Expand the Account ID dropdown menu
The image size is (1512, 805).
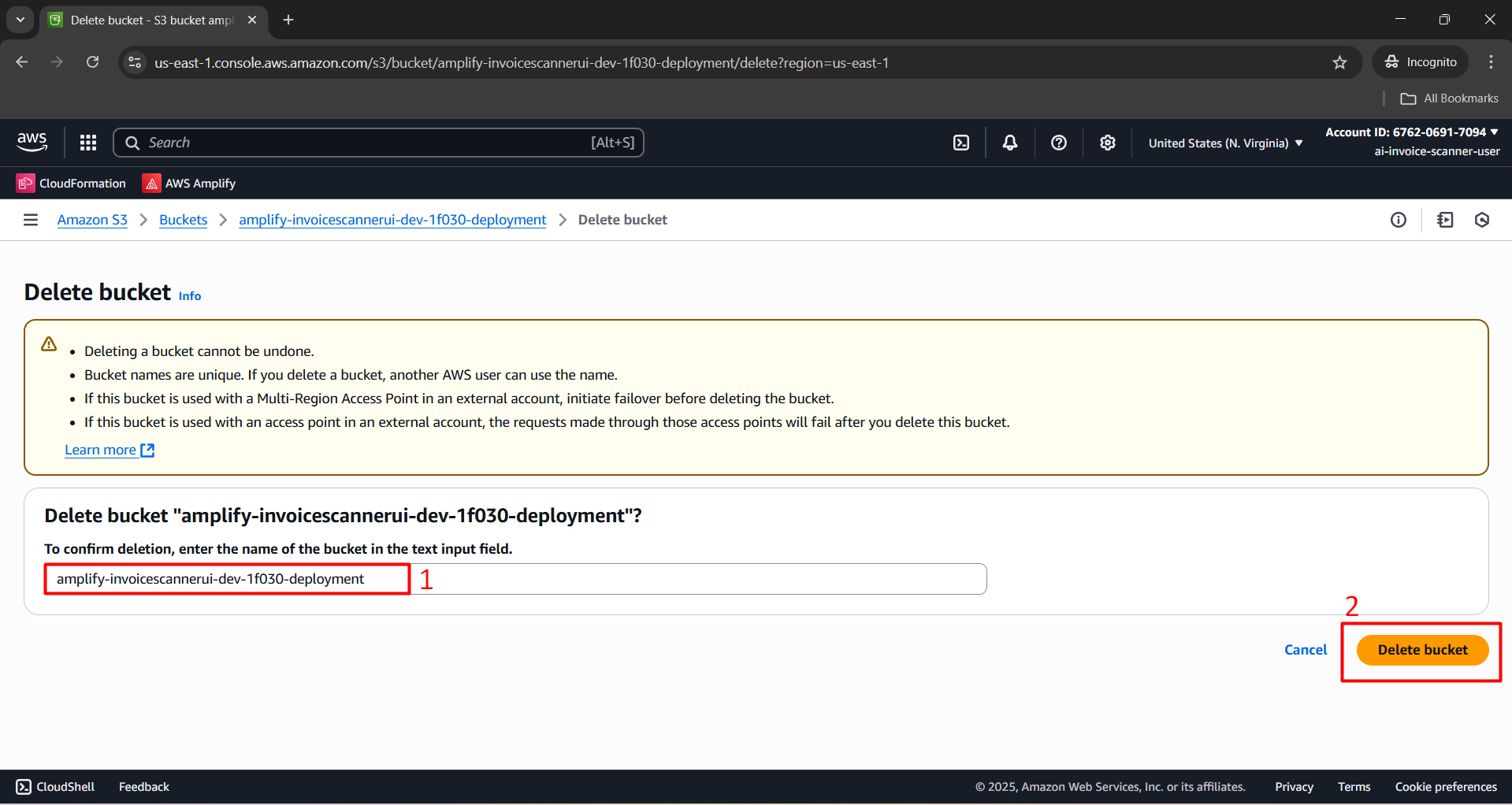pyautogui.click(x=1412, y=132)
